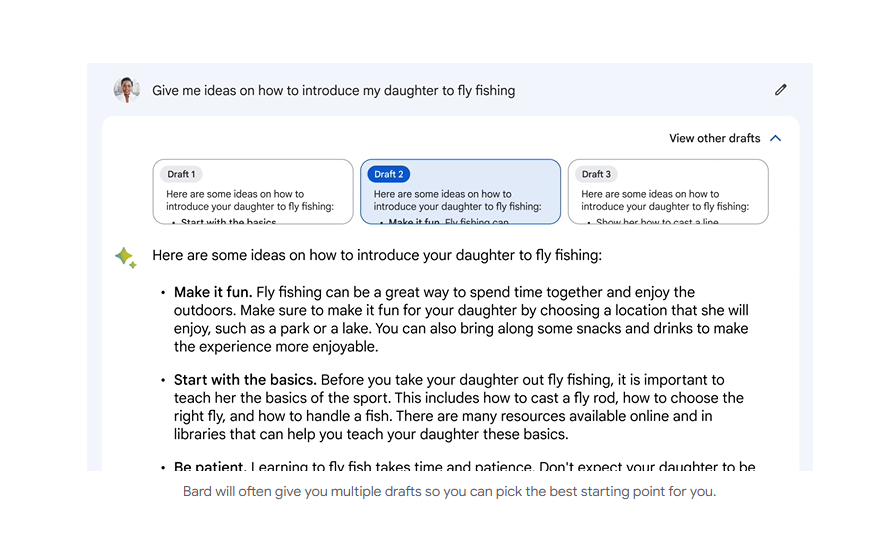Image resolution: width=881 pixels, height=550 pixels.
Task: Click the "Start with the basics" preview in Draft 1
Action: click(229, 222)
